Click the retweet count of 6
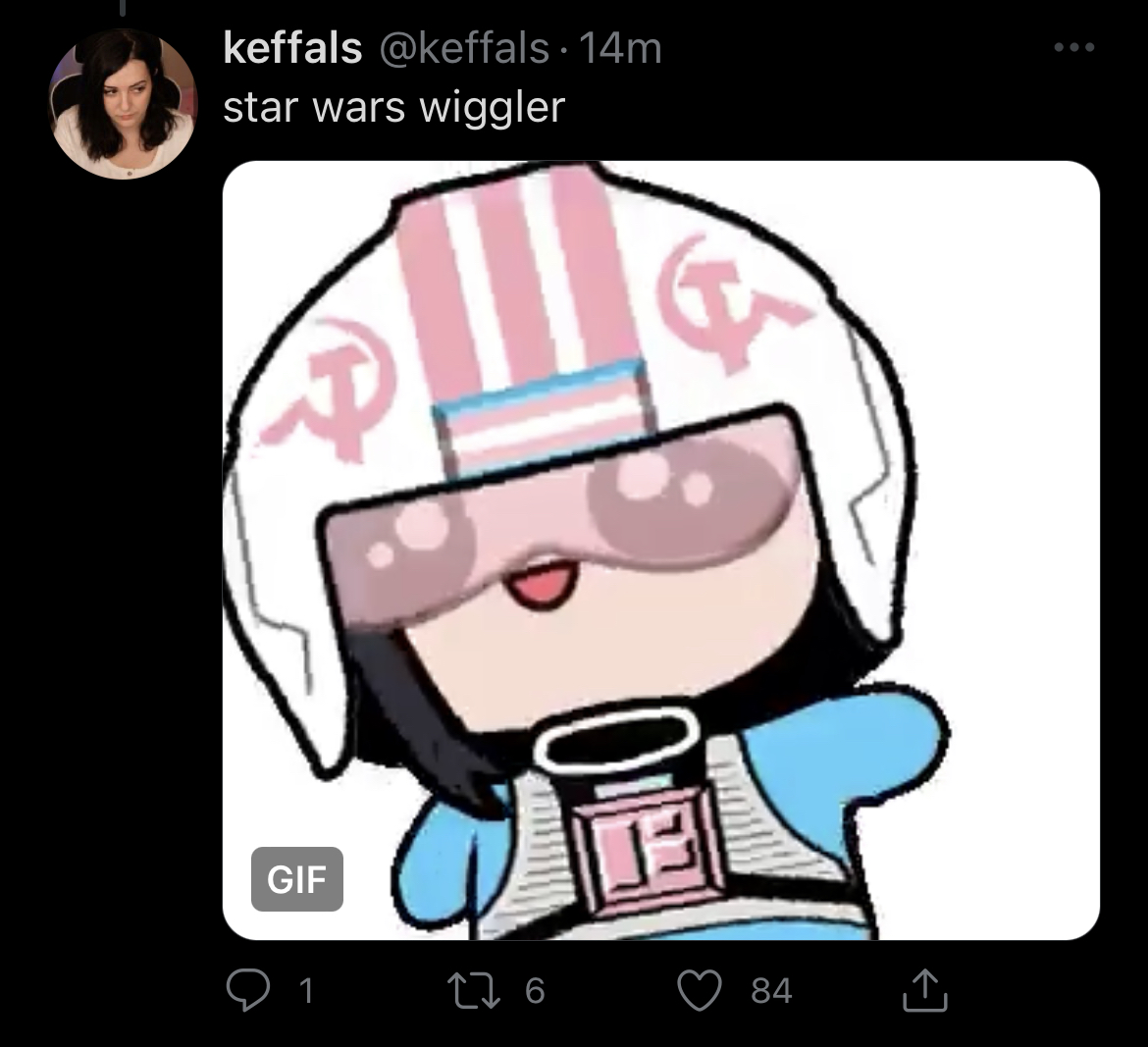 535,991
